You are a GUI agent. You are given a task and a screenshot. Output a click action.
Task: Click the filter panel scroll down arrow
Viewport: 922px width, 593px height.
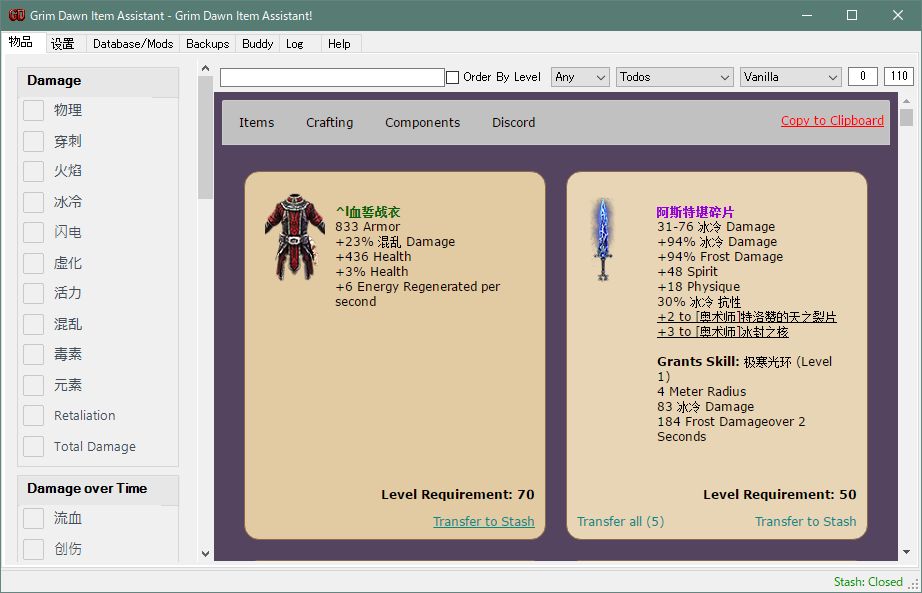(x=205, y=554)
